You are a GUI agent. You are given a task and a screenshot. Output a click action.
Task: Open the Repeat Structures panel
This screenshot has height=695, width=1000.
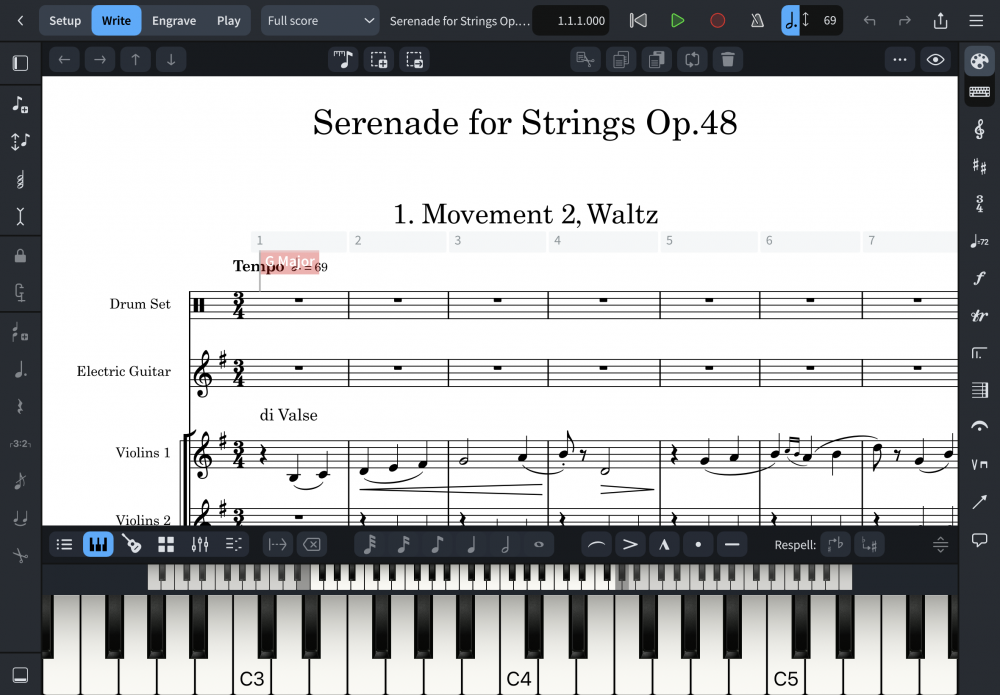tap(979, 353)
